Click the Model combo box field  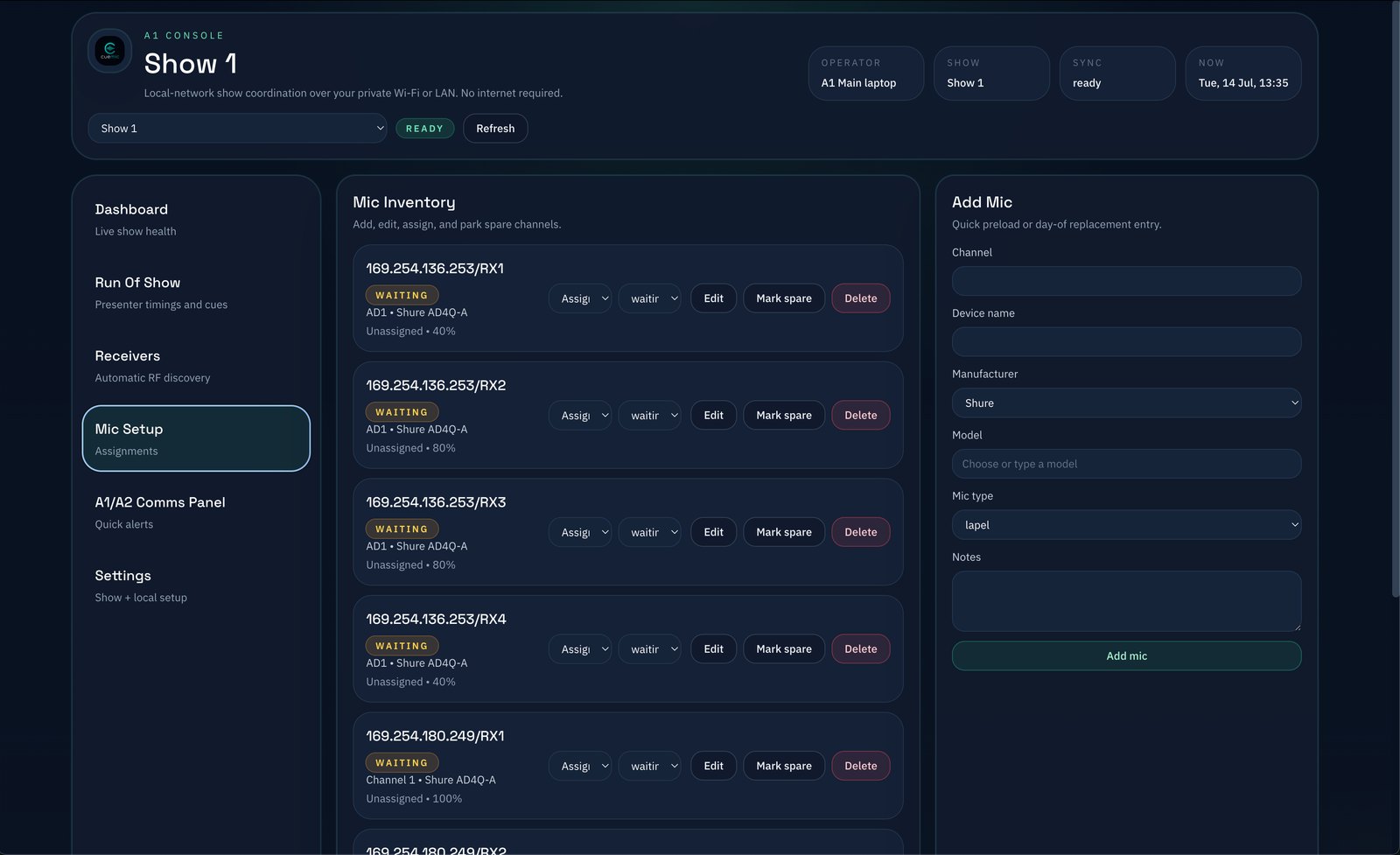pos(1126,464)
